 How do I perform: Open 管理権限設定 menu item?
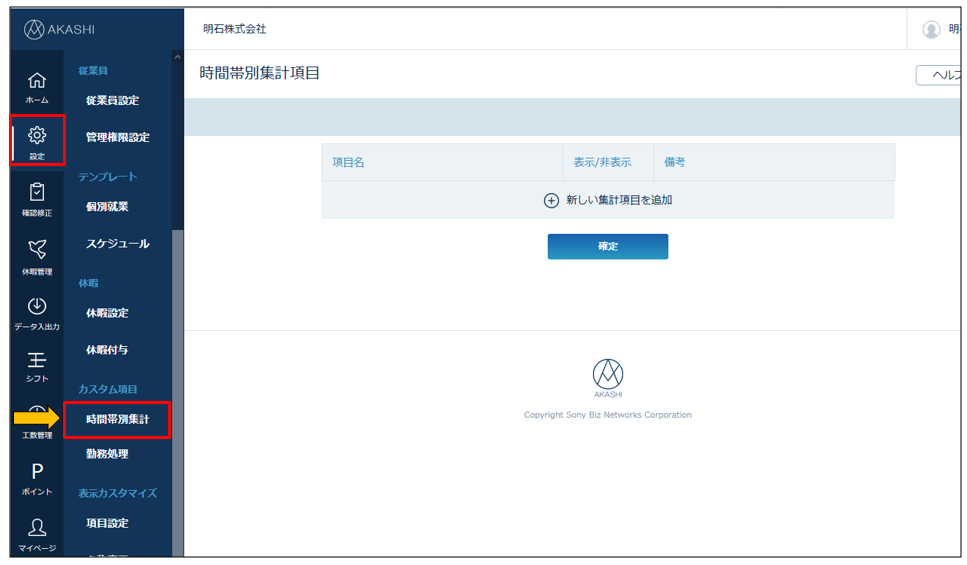tap(117, 137)
